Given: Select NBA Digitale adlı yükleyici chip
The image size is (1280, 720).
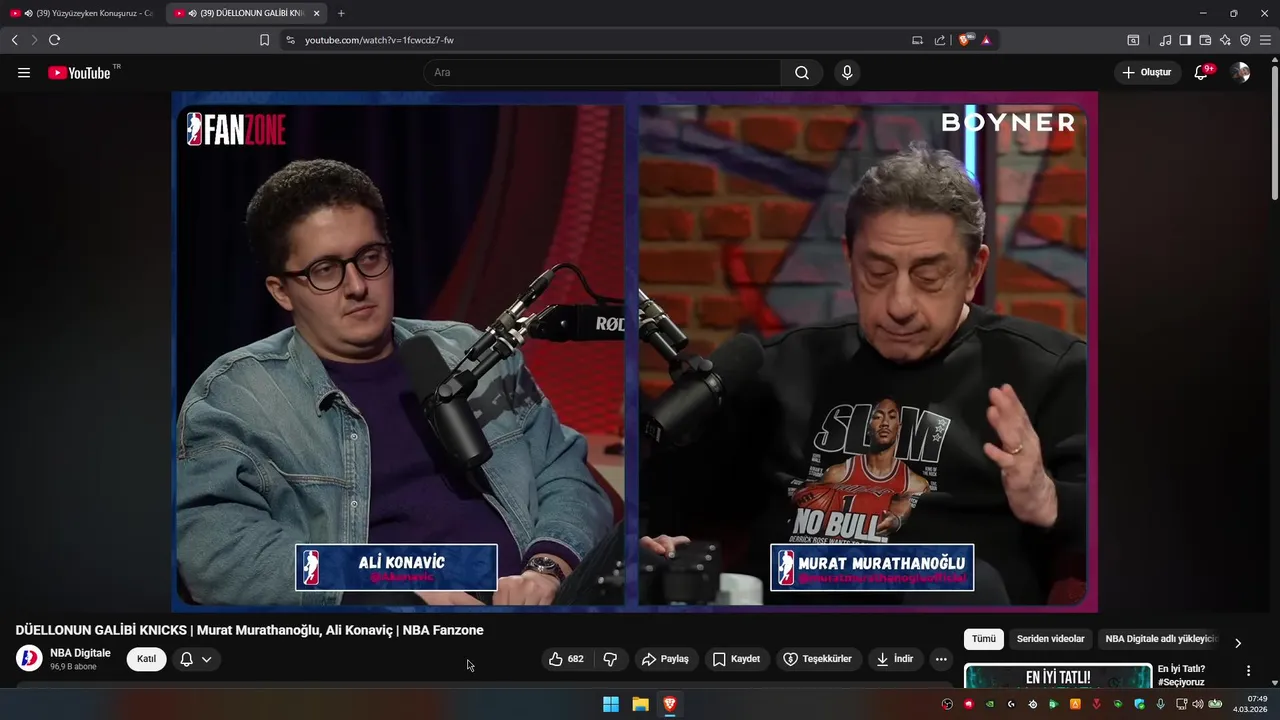Looking at the screenshot, I should click(x=1160, y=639).
